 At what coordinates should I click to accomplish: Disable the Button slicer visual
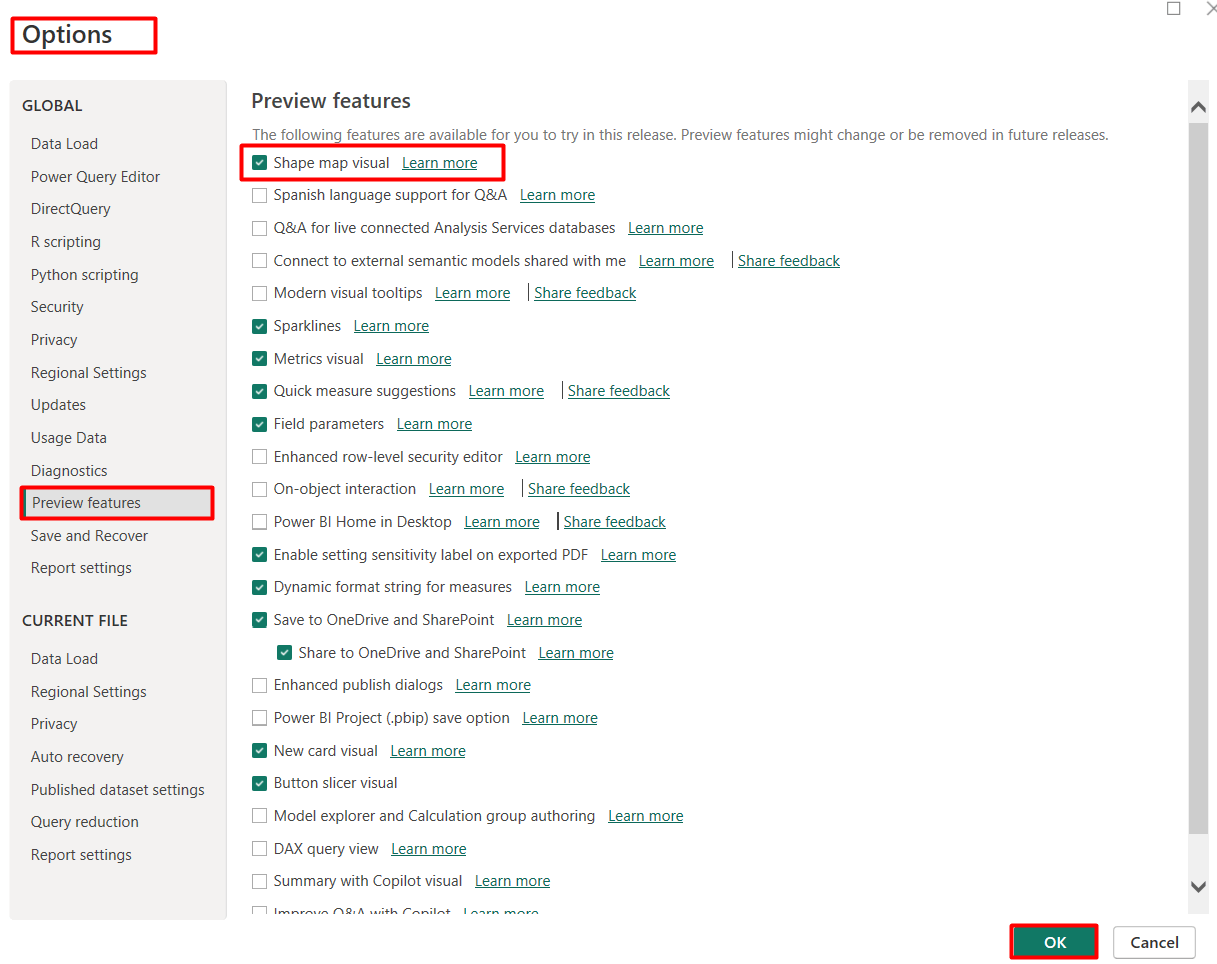tap(259, 782)
